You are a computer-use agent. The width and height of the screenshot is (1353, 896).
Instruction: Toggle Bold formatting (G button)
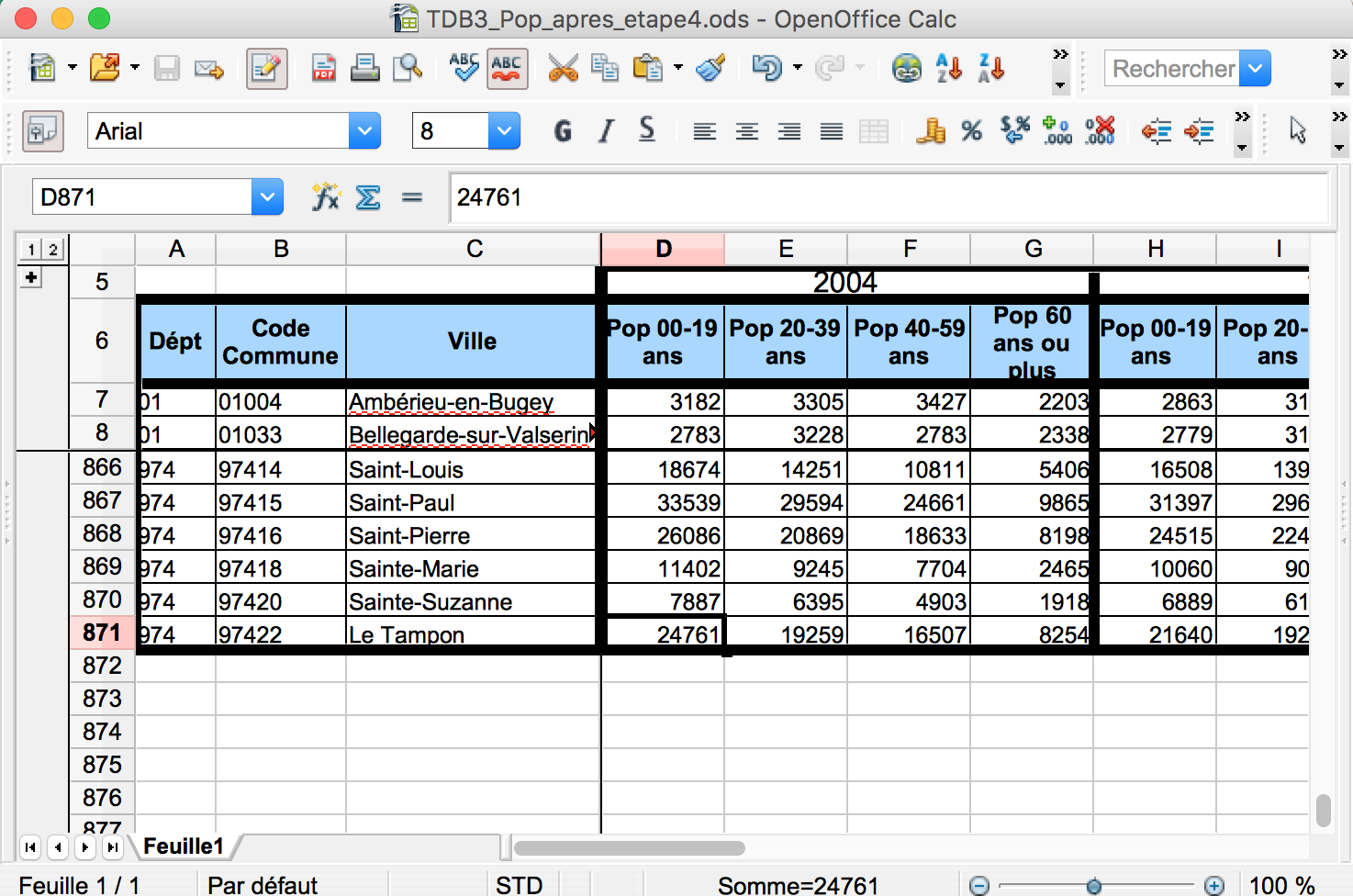pyautogui.click(x=563, y=131)
